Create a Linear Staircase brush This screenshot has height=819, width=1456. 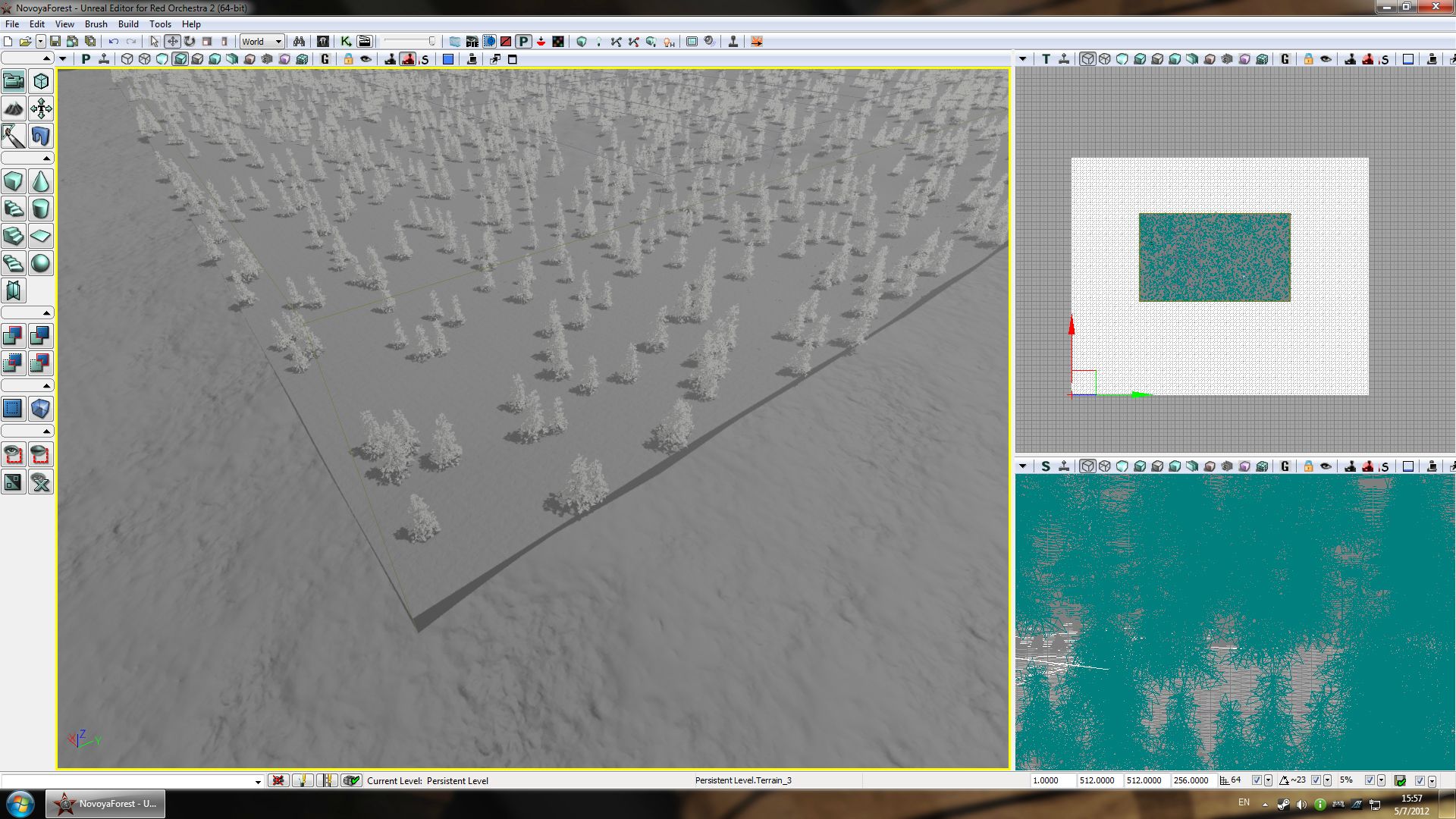[x=14, y=236]
